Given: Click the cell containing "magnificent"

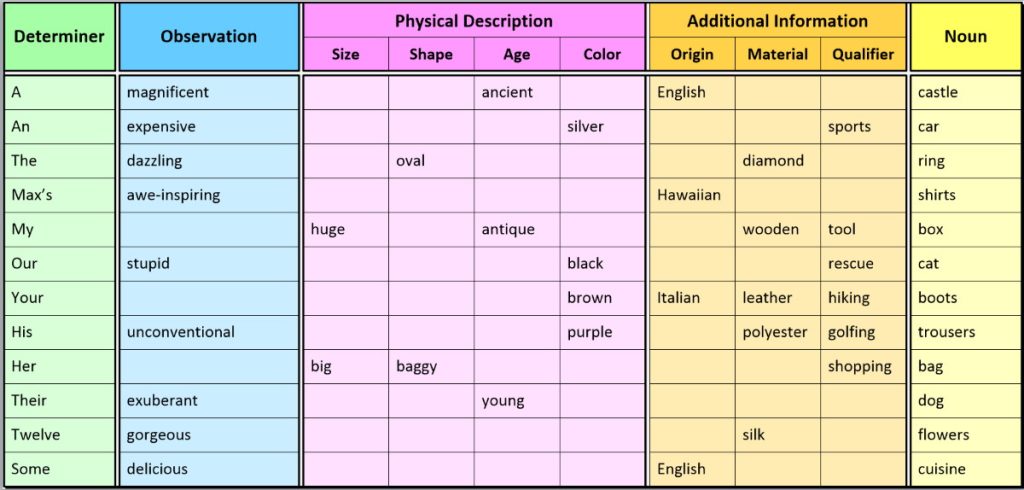Looking at the screenshot, I should coord(208,93).
